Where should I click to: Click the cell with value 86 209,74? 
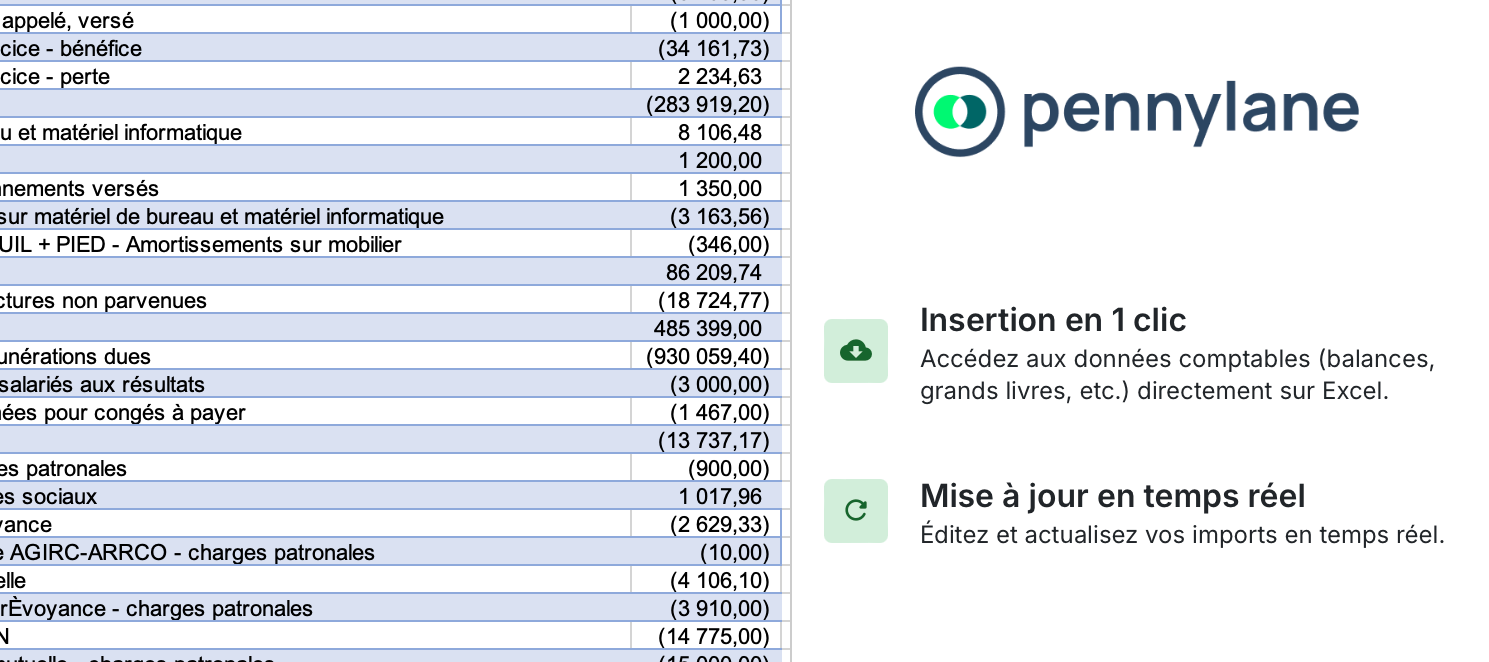[708, 273]
